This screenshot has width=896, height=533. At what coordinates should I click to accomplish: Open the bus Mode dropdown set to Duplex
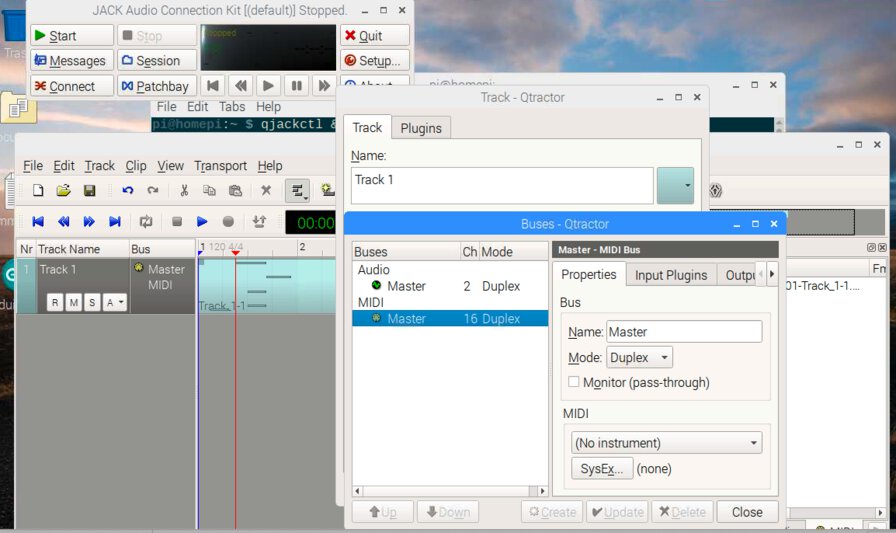(x=639, y=358)
